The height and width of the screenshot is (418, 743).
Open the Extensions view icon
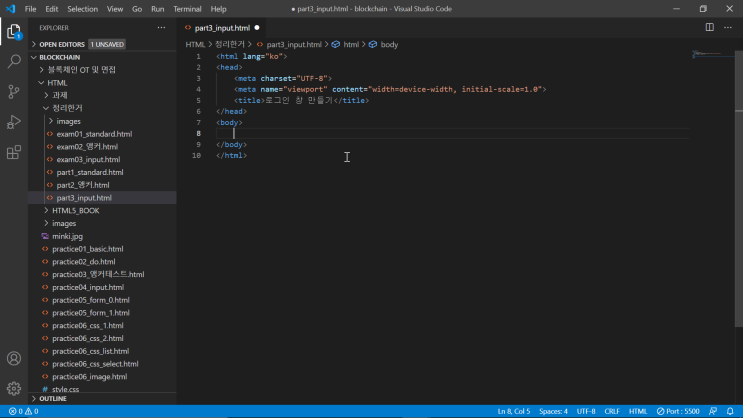(x=14, y=152)
